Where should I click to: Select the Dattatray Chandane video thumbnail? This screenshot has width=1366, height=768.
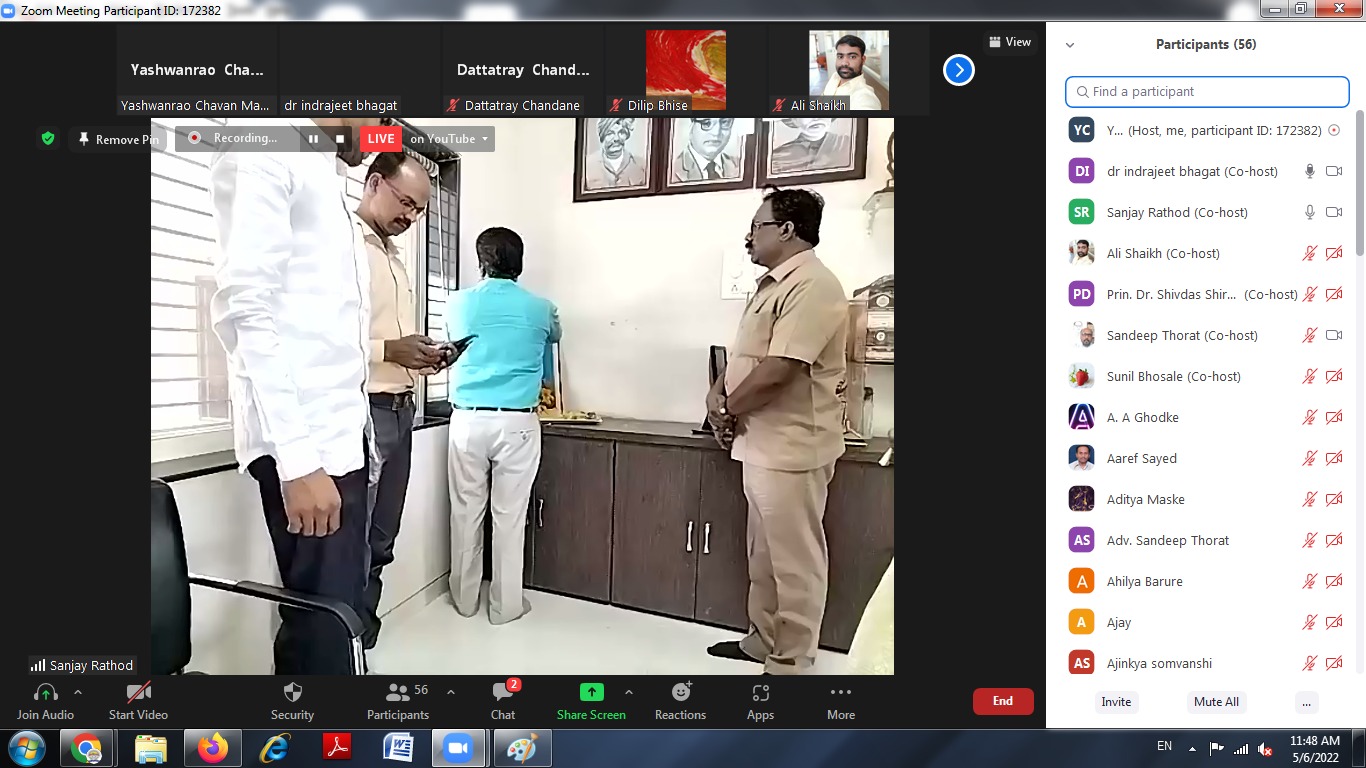[x=523, y=71]
